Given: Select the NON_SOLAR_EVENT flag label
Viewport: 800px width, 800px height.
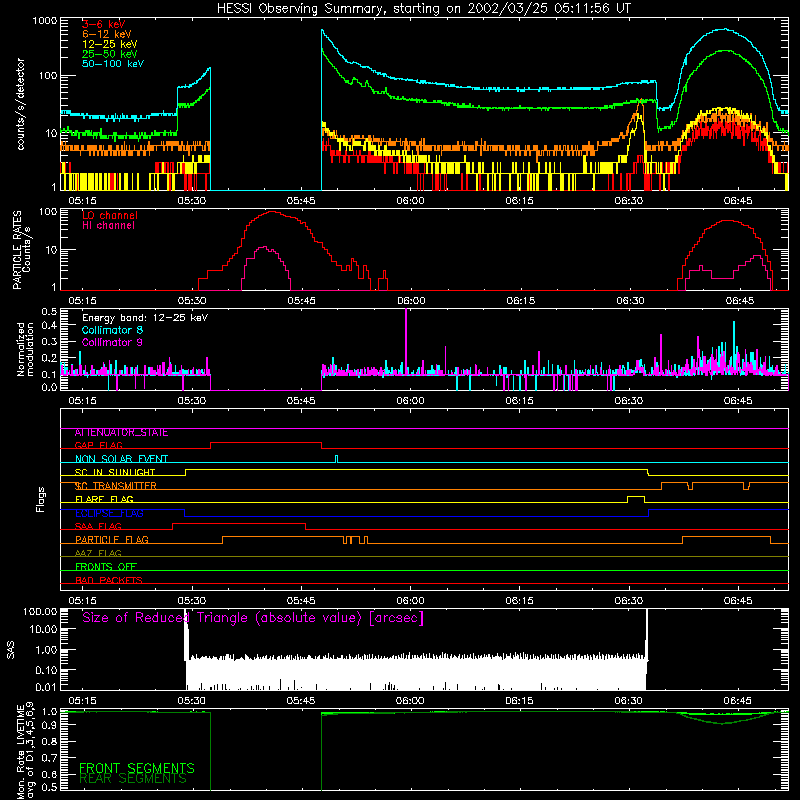Looking at the screenshot, I should pyautogui.click(x=121, y=459).
